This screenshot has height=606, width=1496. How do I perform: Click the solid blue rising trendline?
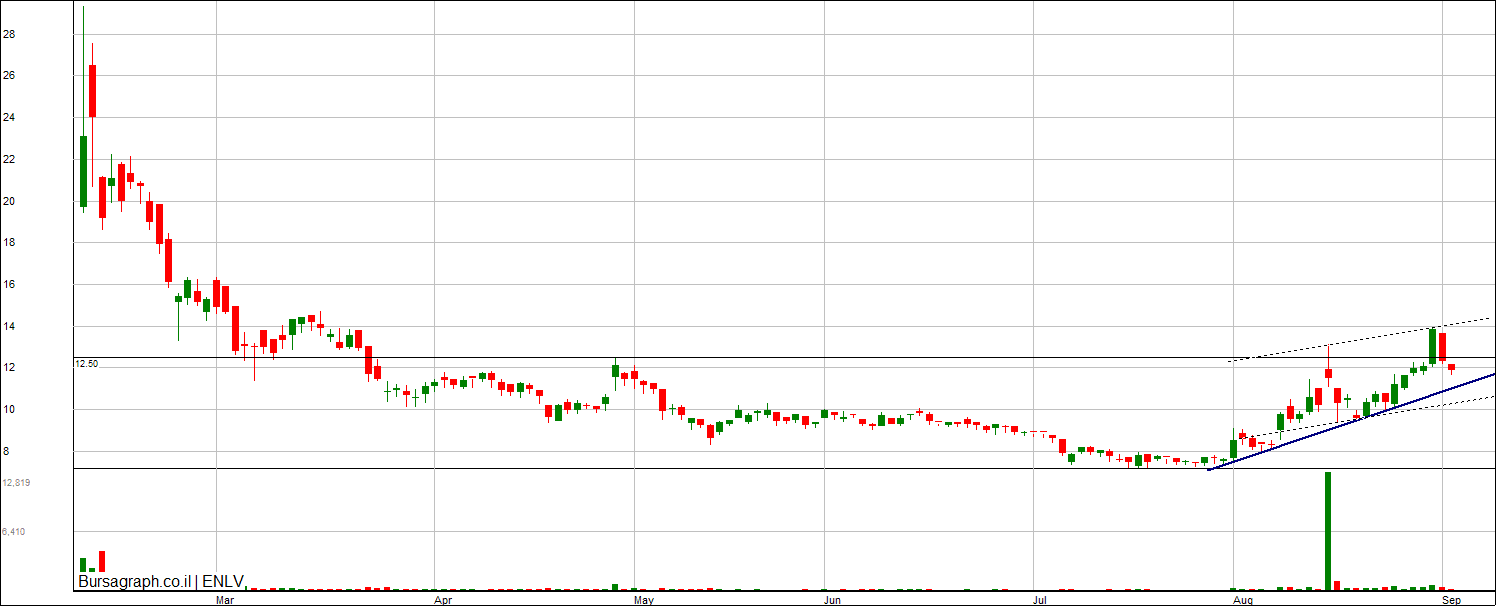point(1352,421)
